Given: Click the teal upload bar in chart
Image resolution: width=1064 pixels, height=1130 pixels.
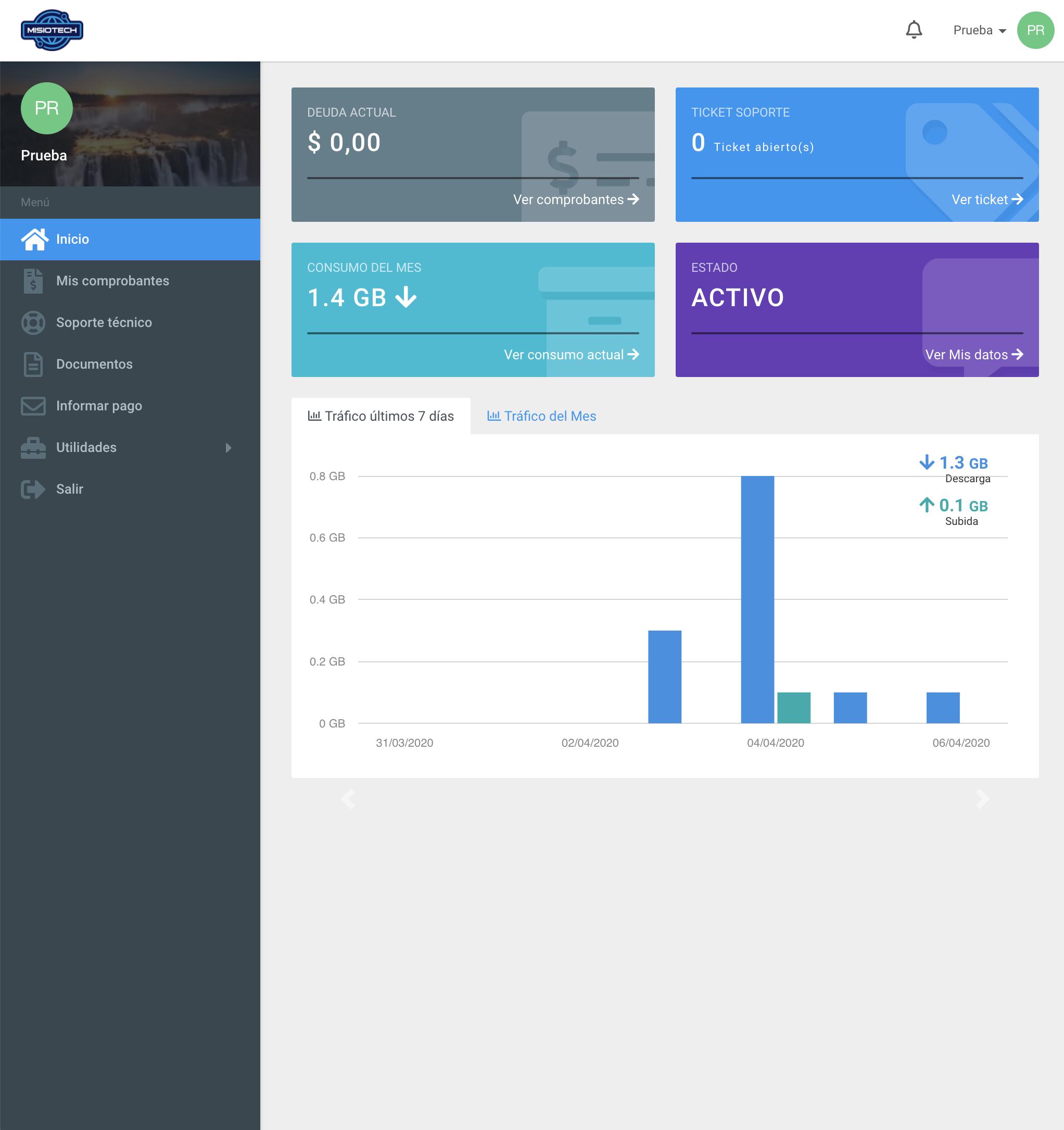Looking at the screenshot, I should [794, 708].
